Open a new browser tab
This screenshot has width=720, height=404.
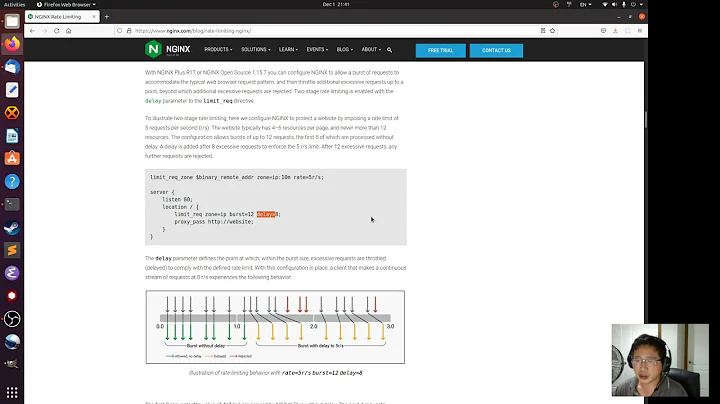(107, 17)
